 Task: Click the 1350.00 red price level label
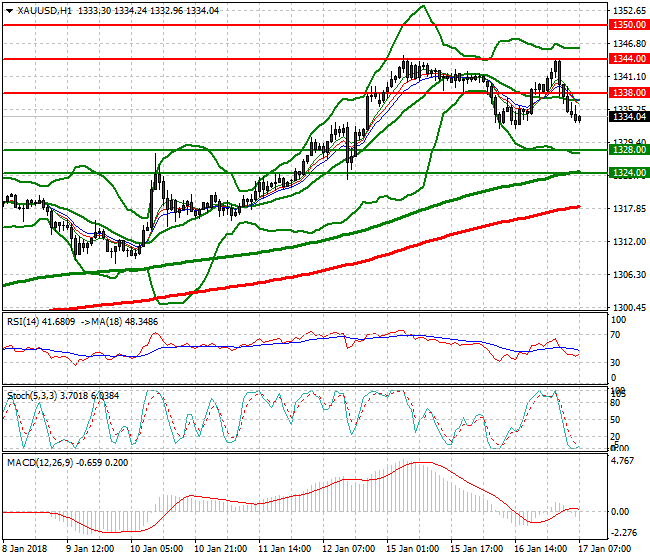pyautogui.click(x=629, y=25)
